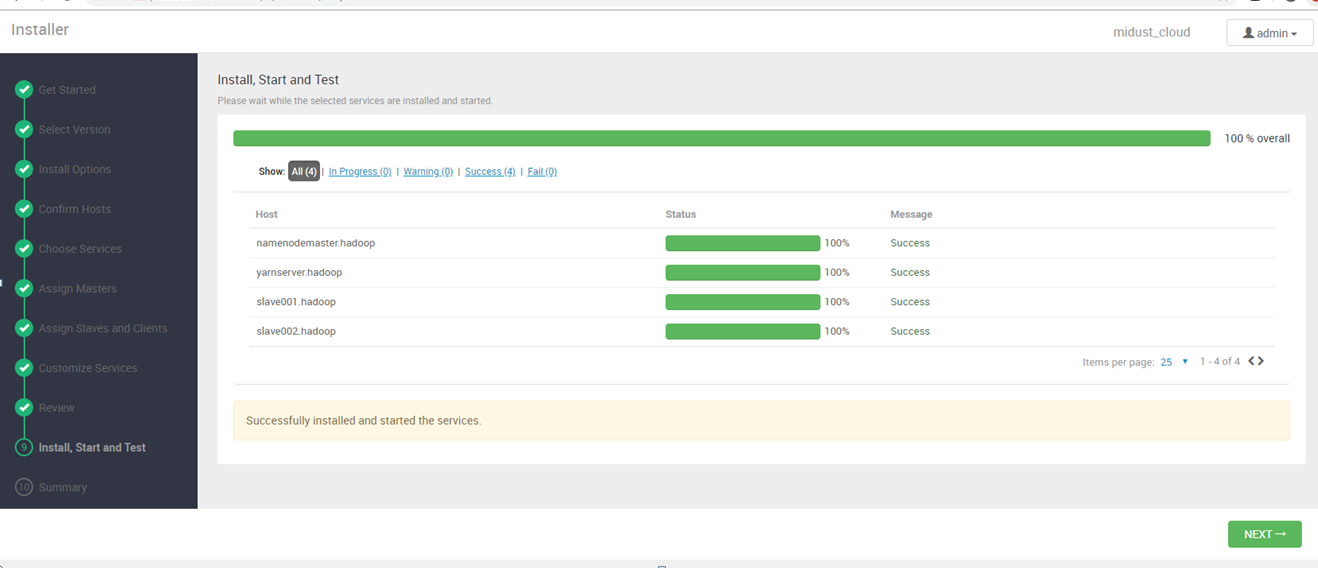Viewport: 1318px width, 568px height.
Task: Click the Assign Masters step check icon
Action: pyautogui.click(x=24, y=289)
